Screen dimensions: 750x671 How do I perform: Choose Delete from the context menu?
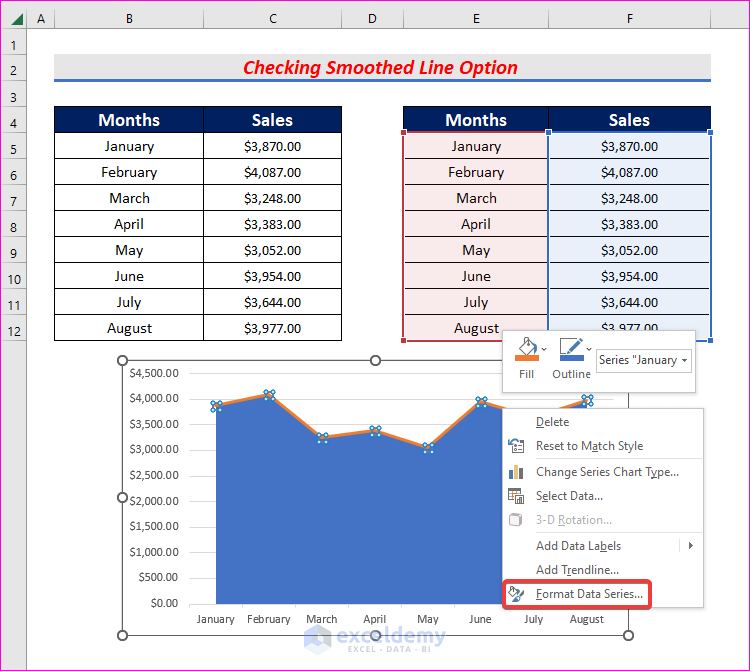[x=552, y=422]
